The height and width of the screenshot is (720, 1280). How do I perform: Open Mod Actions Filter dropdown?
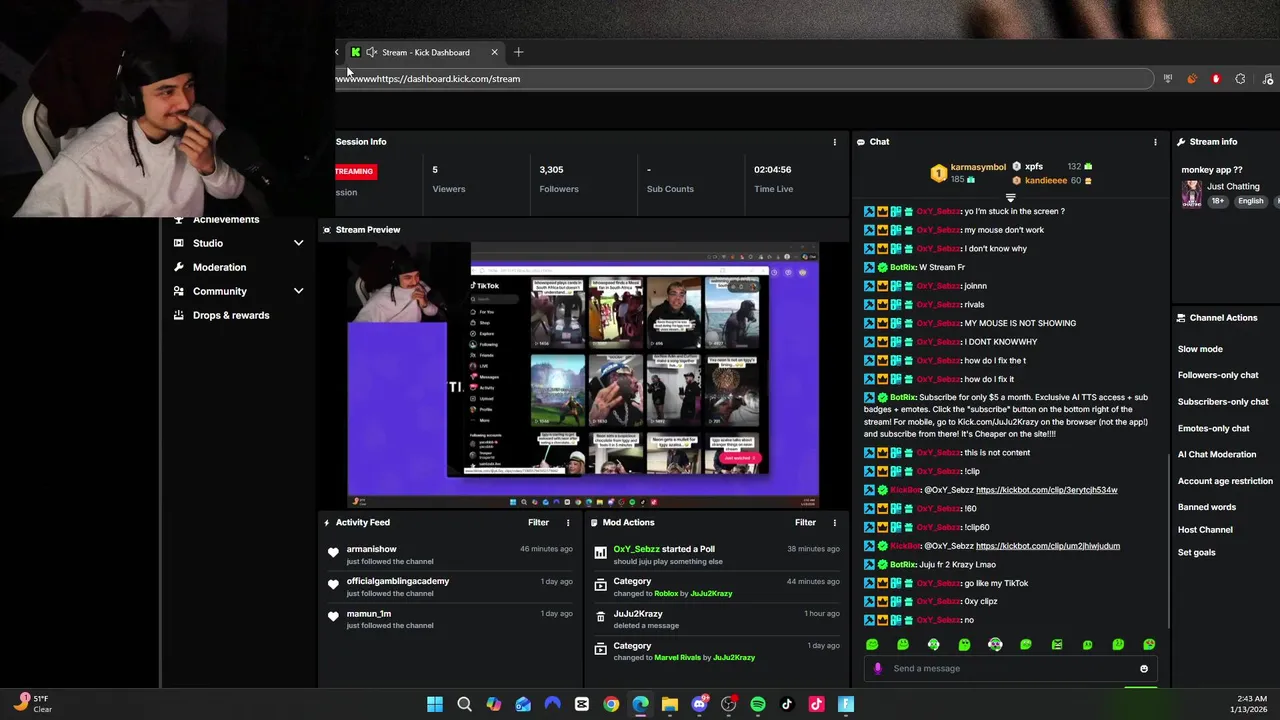[x=805, y=522]
